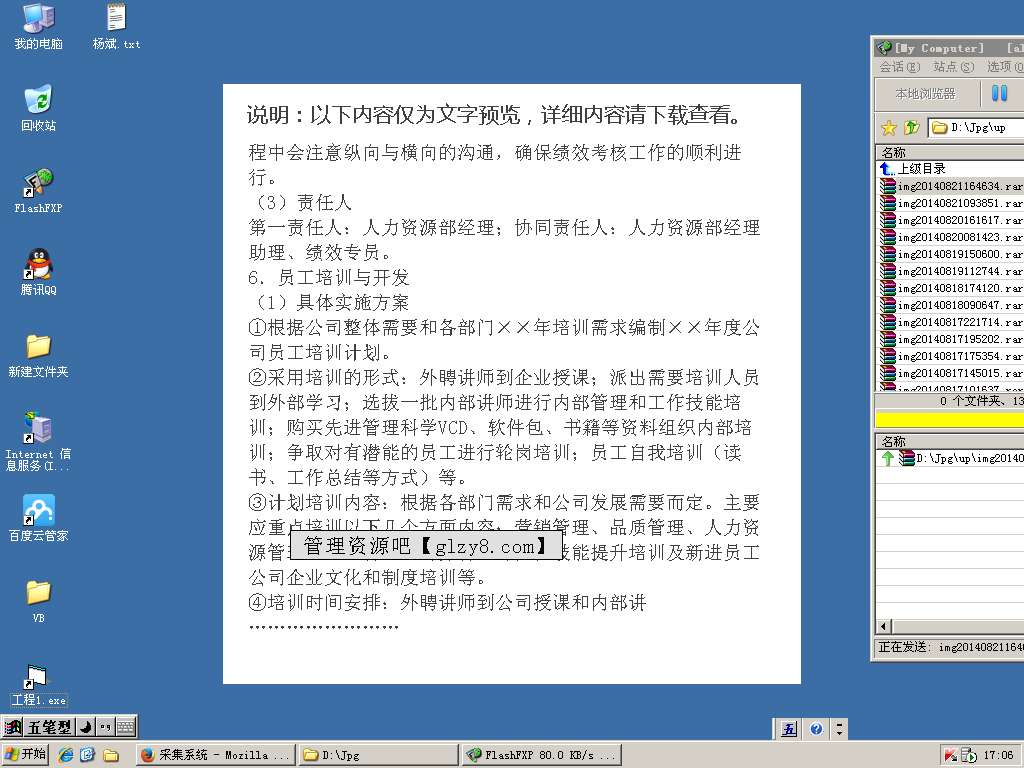Toggle the IME half-moon width icon
Viewport: 1024px width, 768px height.
pos(86,726)
